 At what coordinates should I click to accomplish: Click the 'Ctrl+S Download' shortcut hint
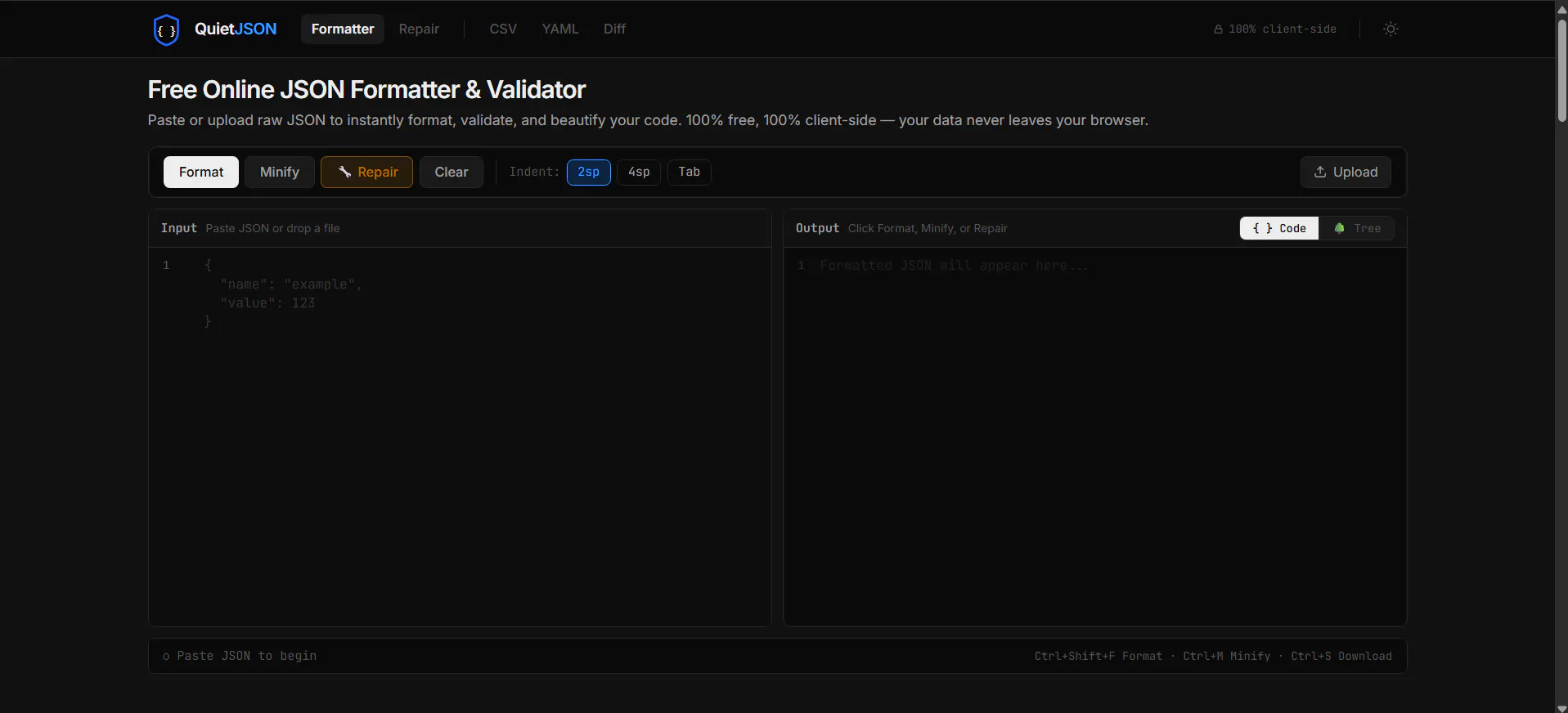pos(1341,656)
